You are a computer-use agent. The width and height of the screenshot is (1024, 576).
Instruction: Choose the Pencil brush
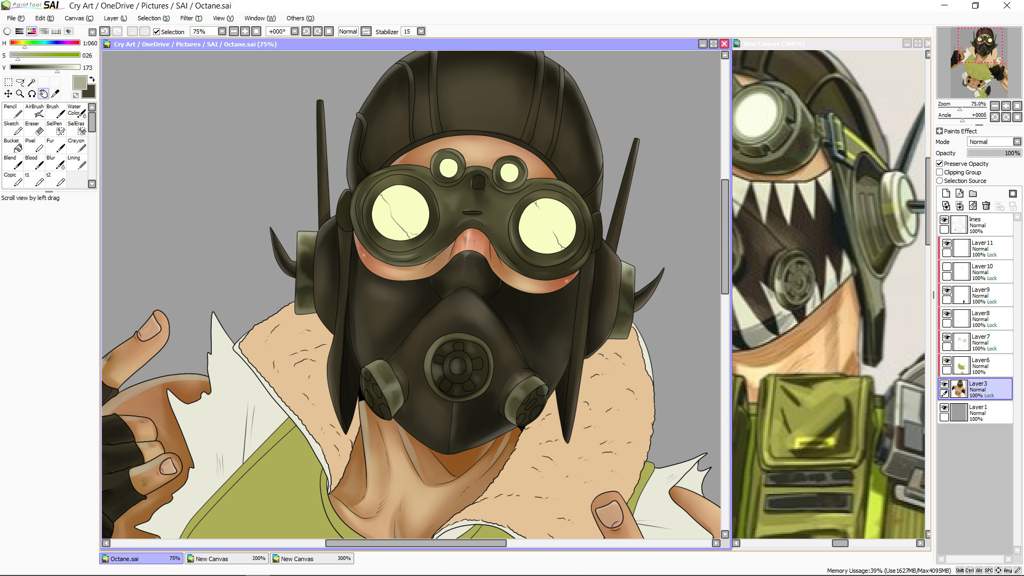(12, 111)
